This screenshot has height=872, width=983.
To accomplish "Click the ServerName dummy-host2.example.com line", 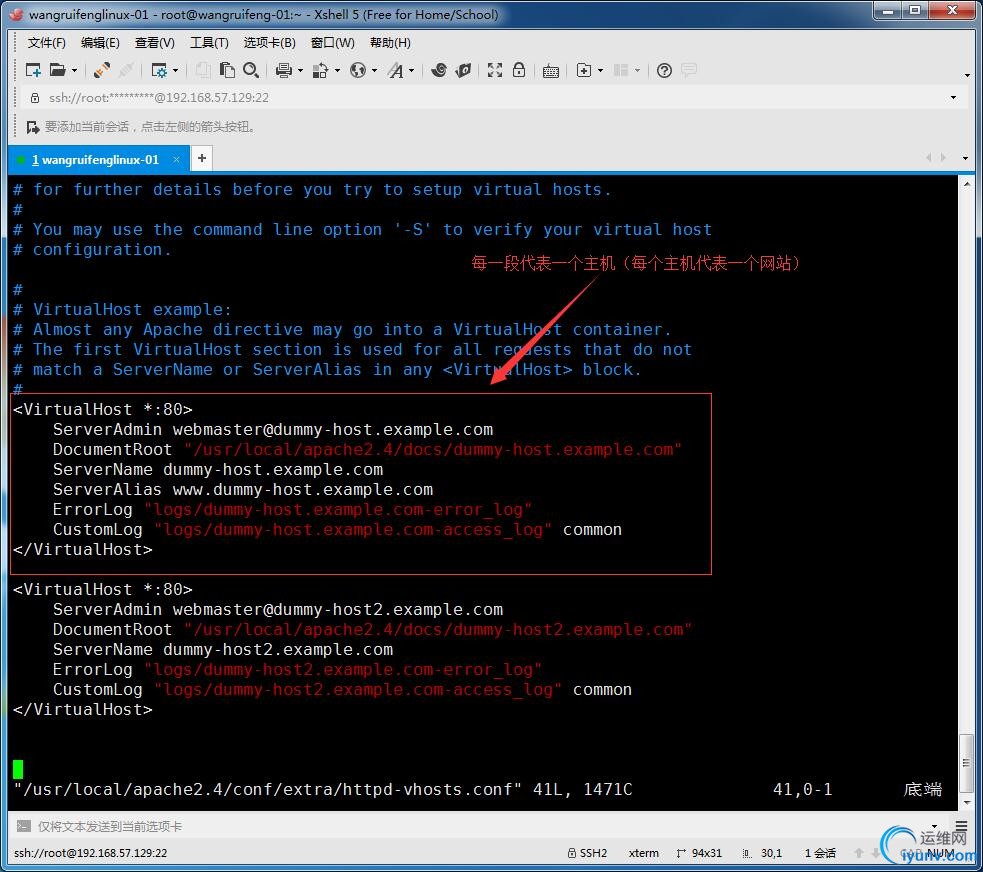I will click(x=223, y=649).
